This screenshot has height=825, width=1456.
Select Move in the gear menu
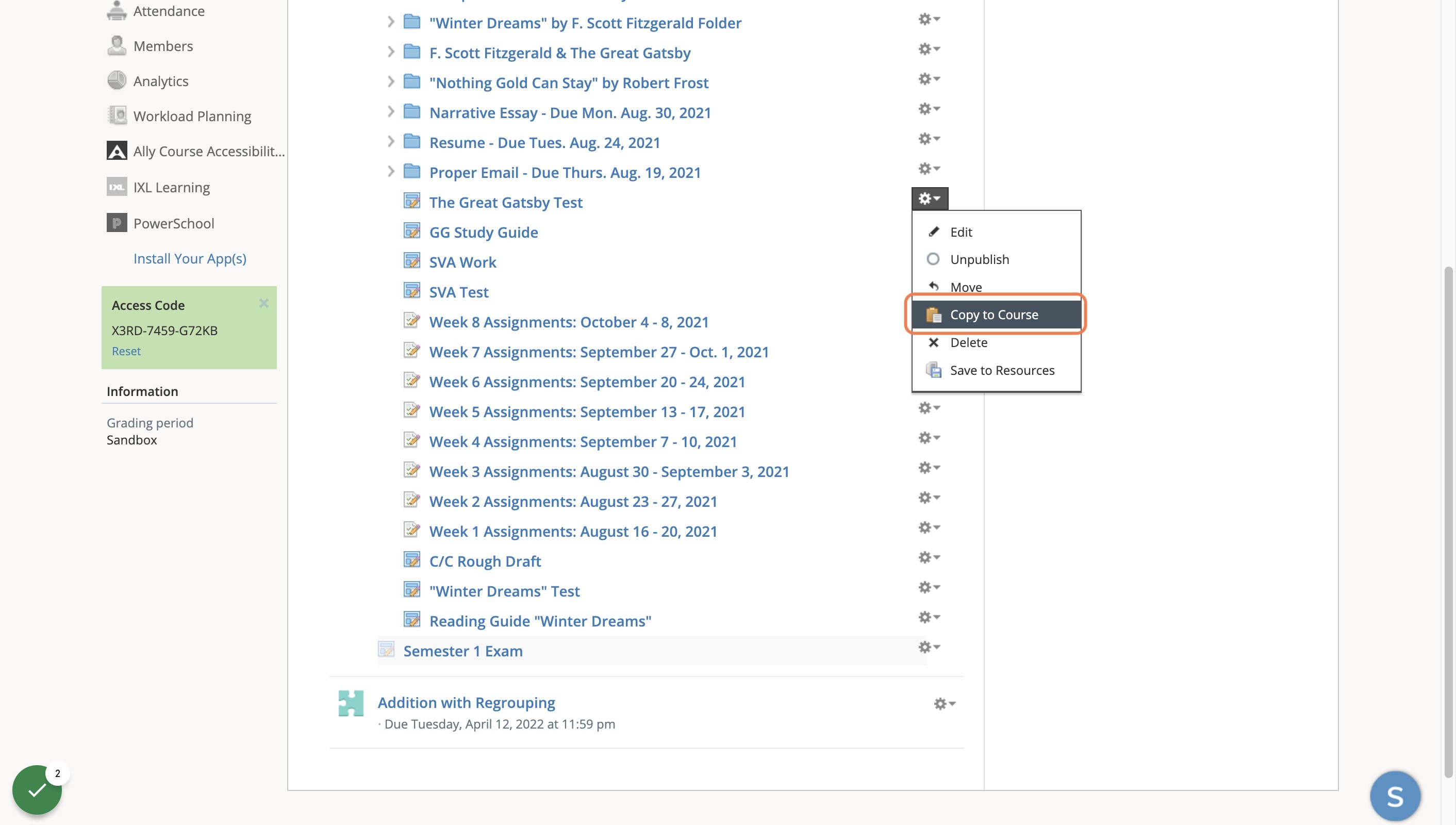(x=996, y=287)
